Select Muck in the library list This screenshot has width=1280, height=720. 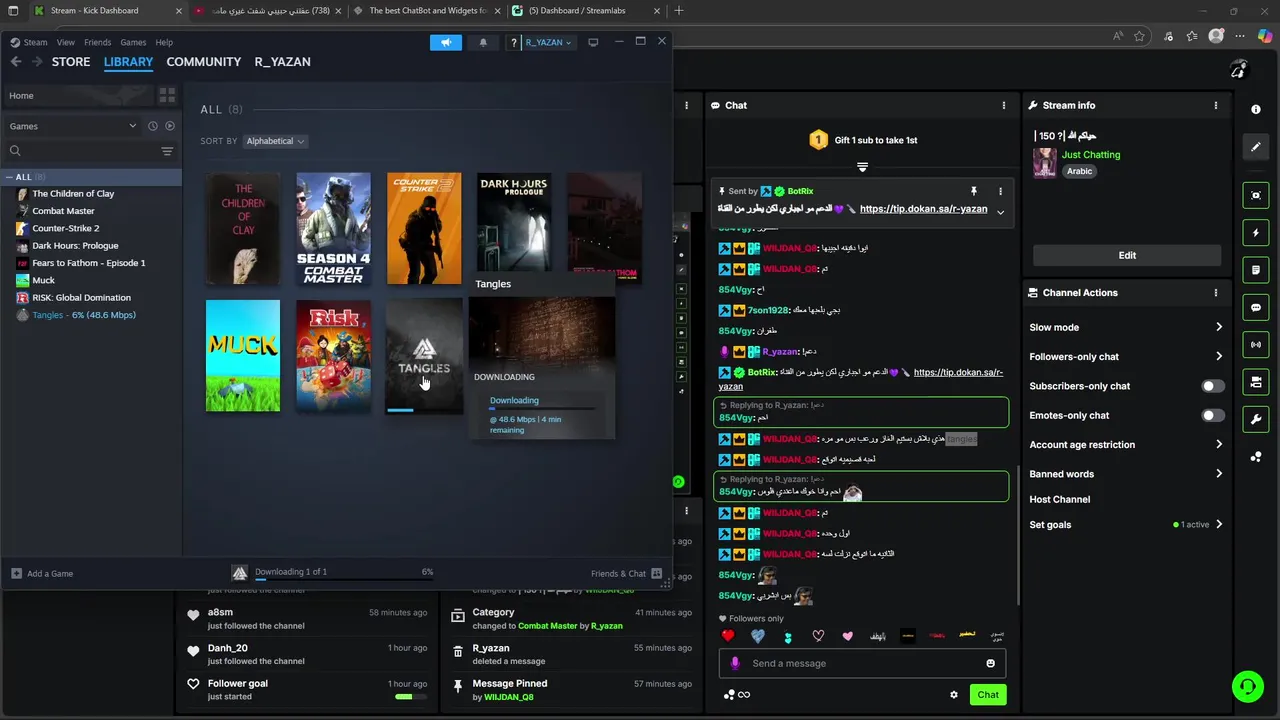point(43,280)
